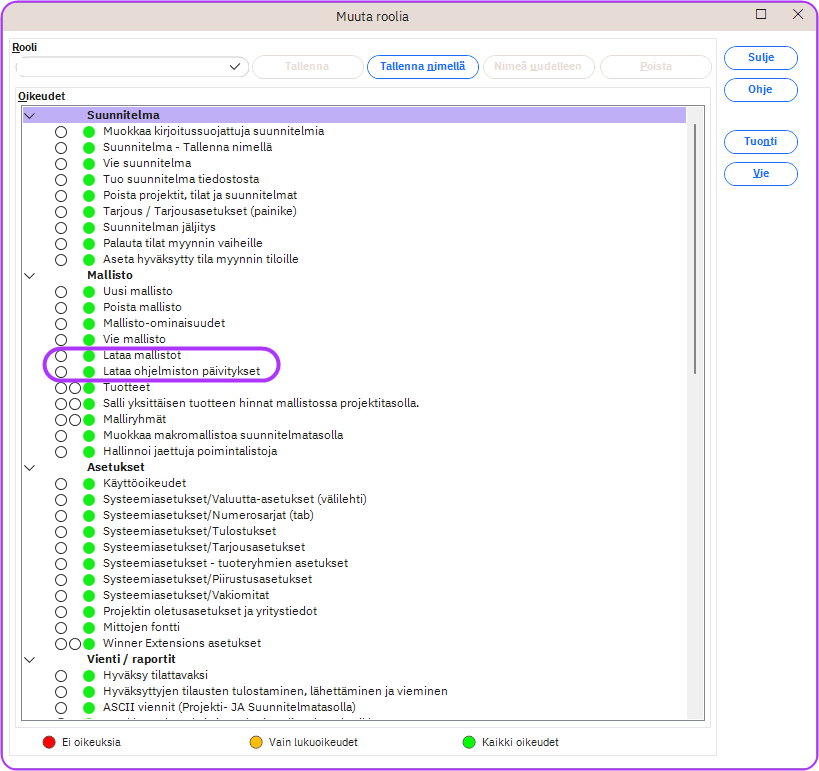Image resolution: width=819 pixels, height=771 pixels.
Task: Collapse the Asetukset category
Action: pyautogui.click(x=29, y=467)
